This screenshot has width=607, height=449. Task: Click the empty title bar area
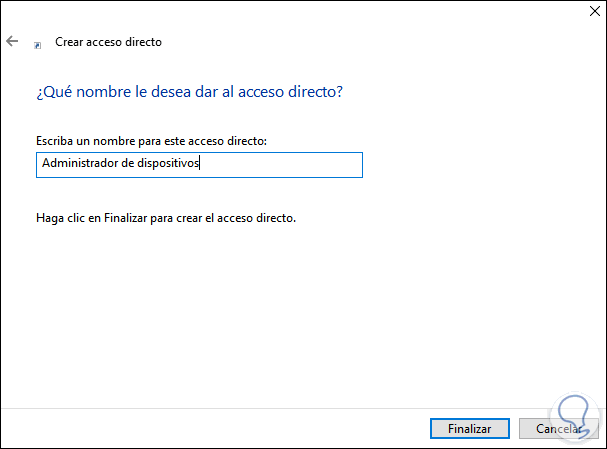tap(300, 14)
